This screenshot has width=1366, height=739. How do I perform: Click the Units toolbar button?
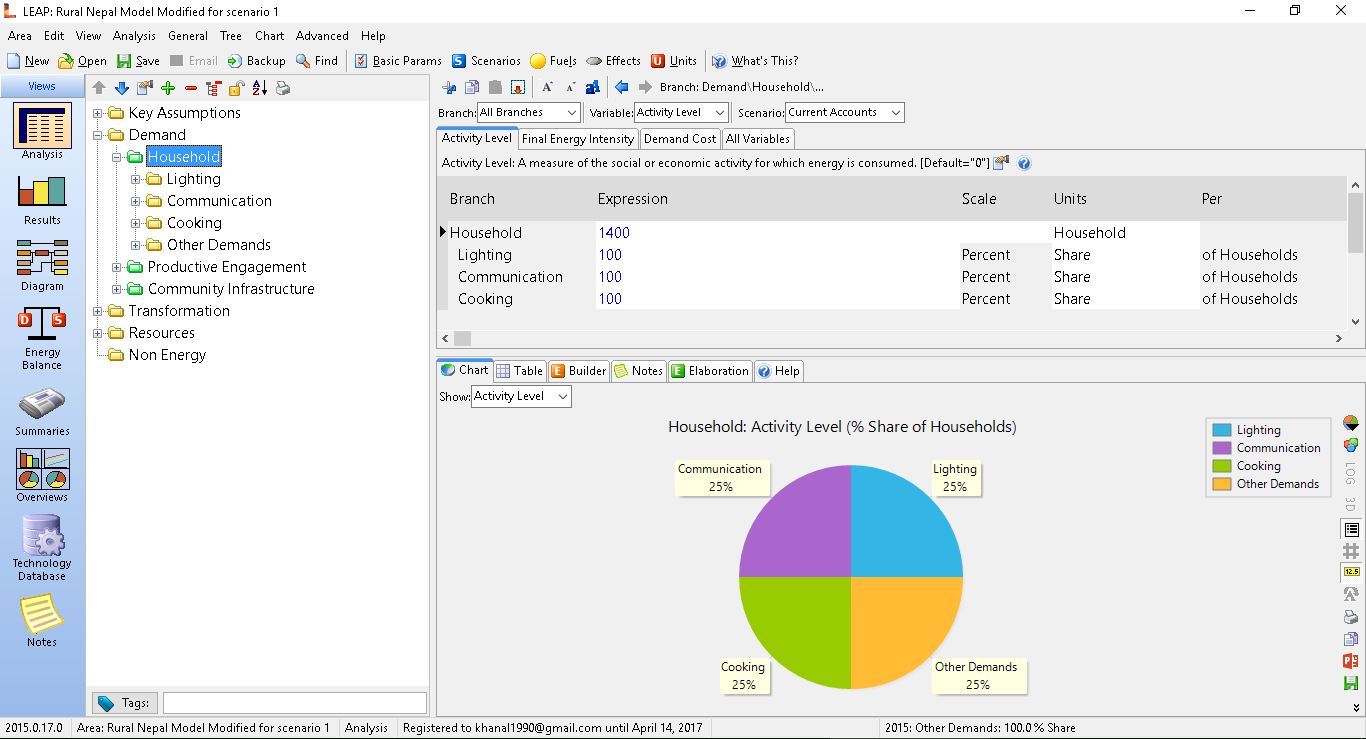coord(673,61)
